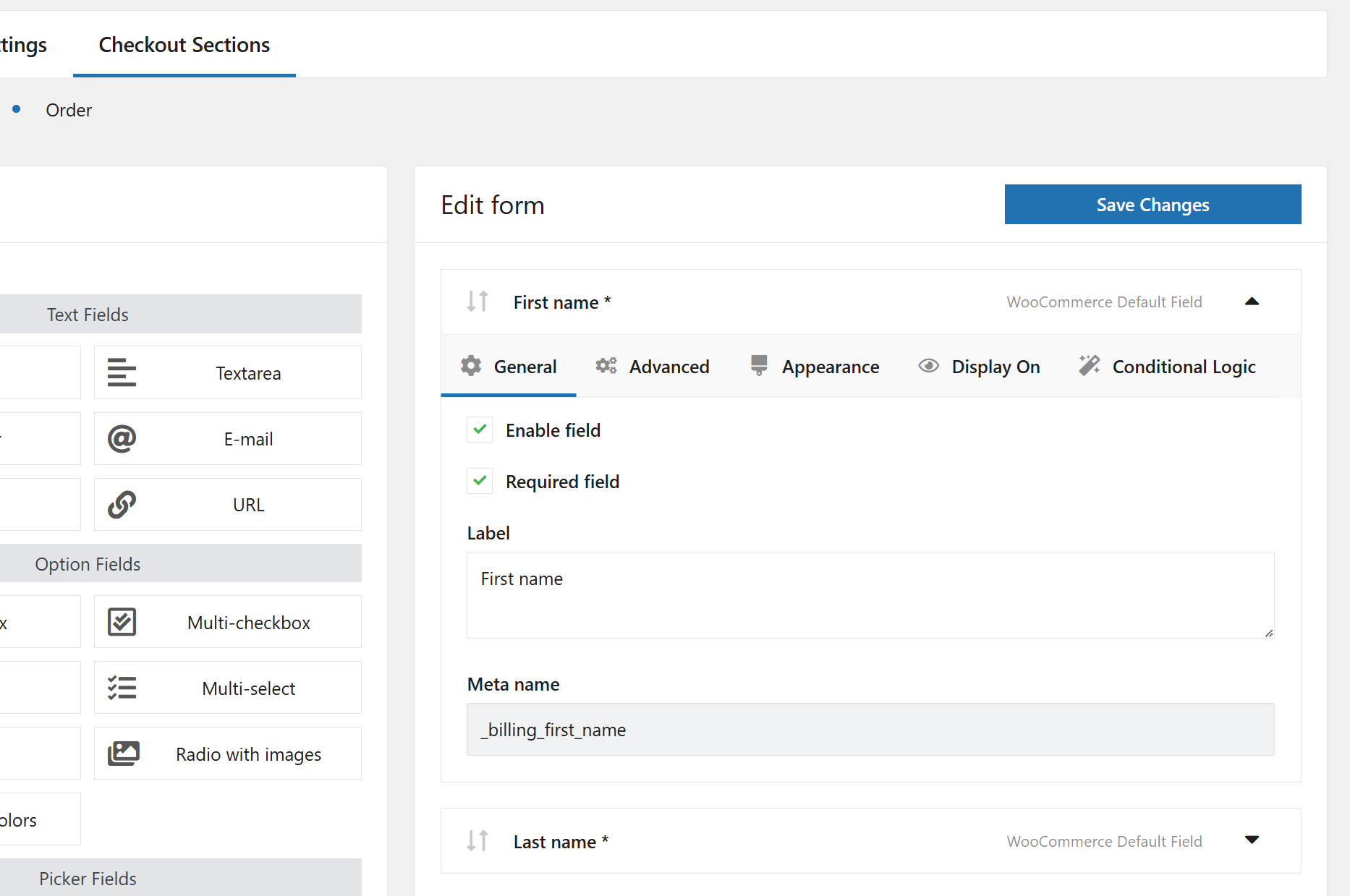The width and height of the screenshot is (1350, 896).
Task: Click the Radio with images icon
Action: pyautogui.click(x=123, y=754)
